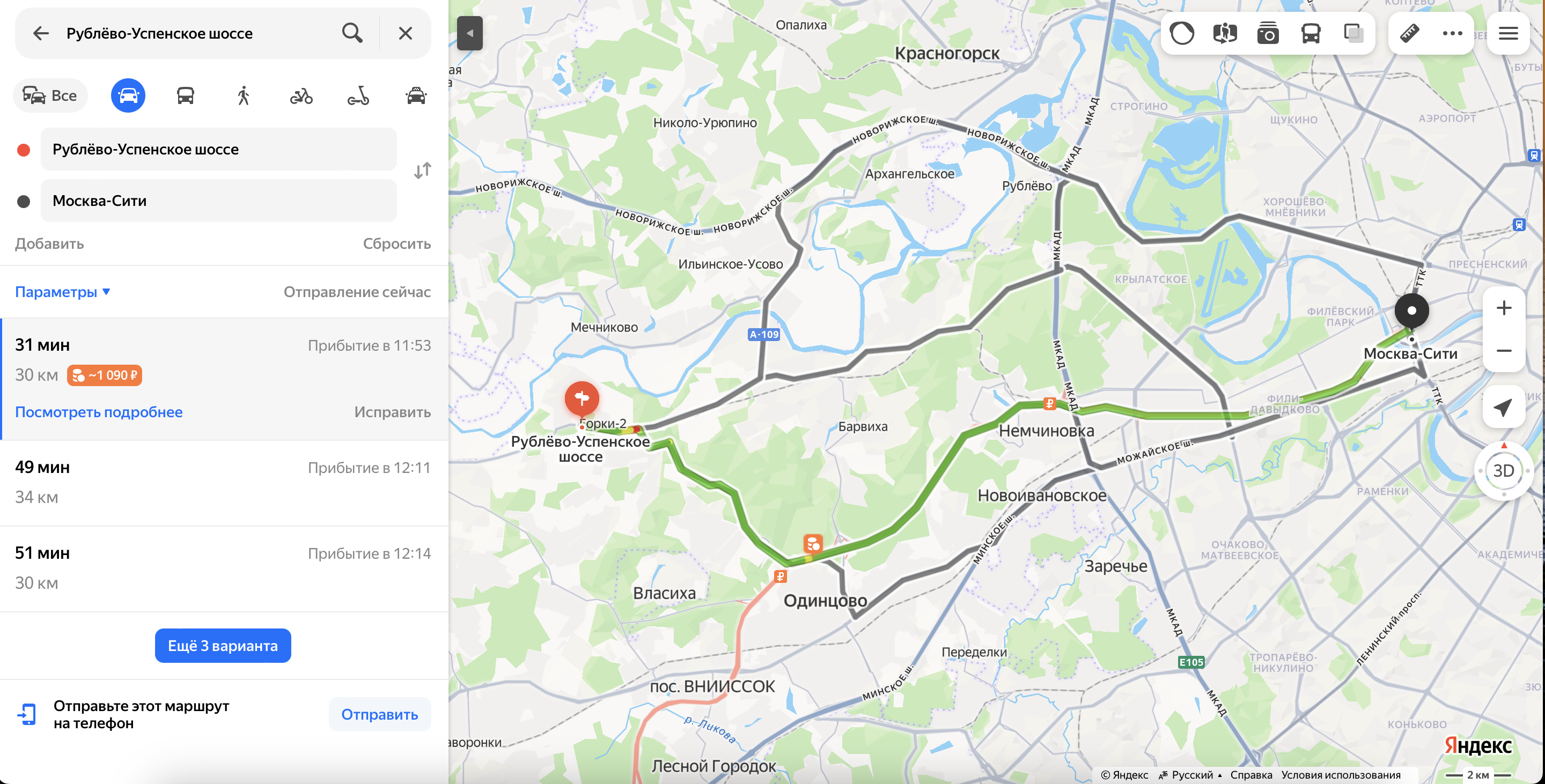Open the hamburger main menu

pyautogui.click(x=1508, y=33)
